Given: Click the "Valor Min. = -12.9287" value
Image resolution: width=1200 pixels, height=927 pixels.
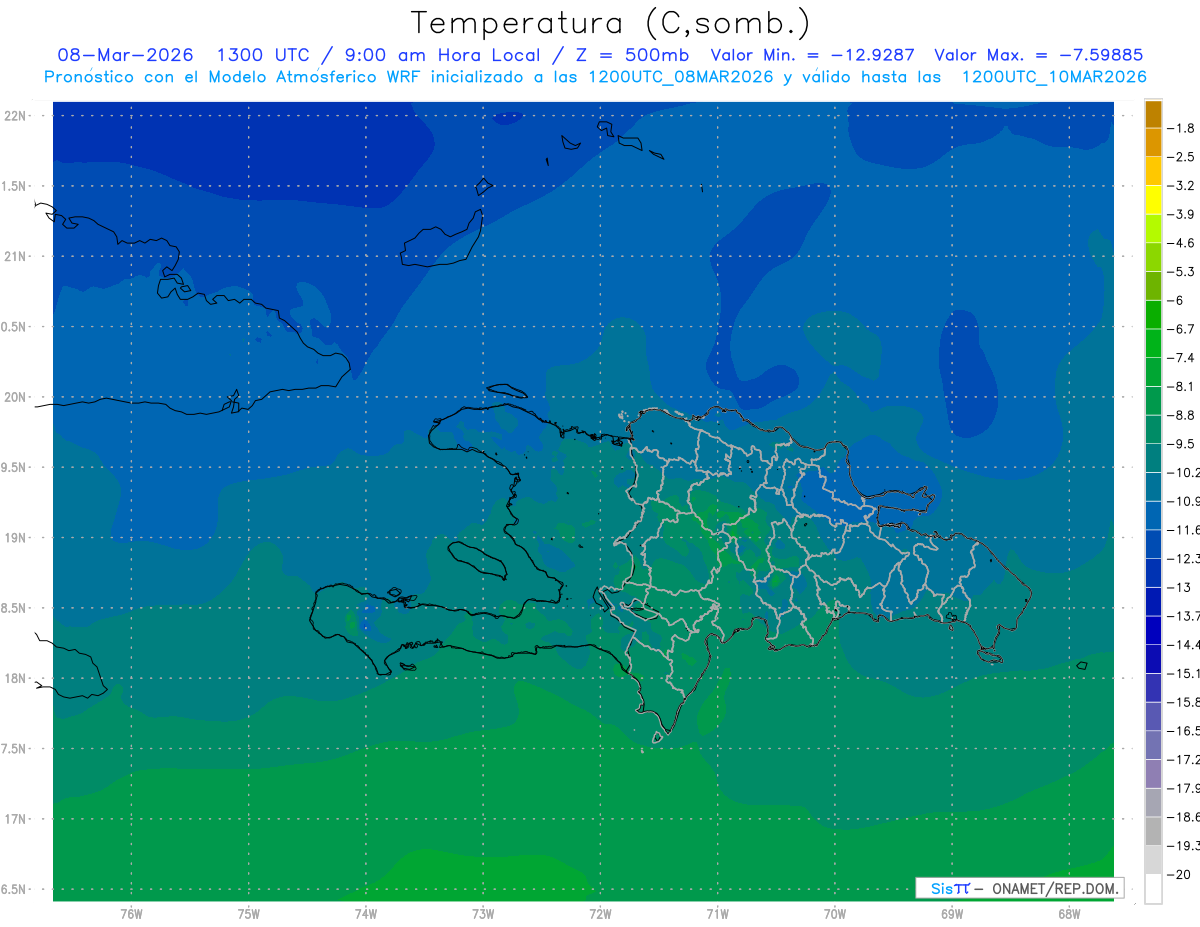Looking at the screenshot, I should click(812, 55).
